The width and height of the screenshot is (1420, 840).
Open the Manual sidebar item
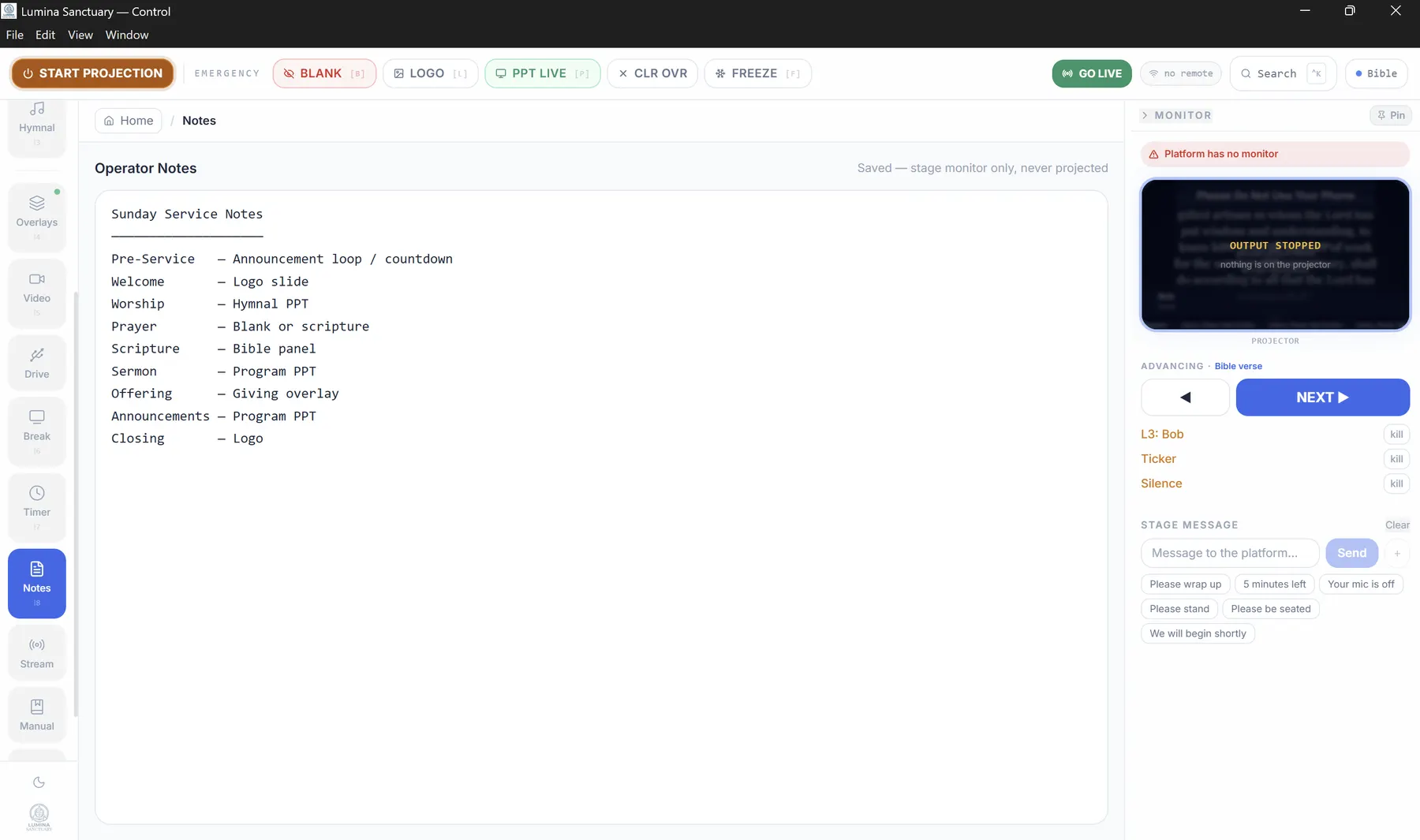pos(37,715)
